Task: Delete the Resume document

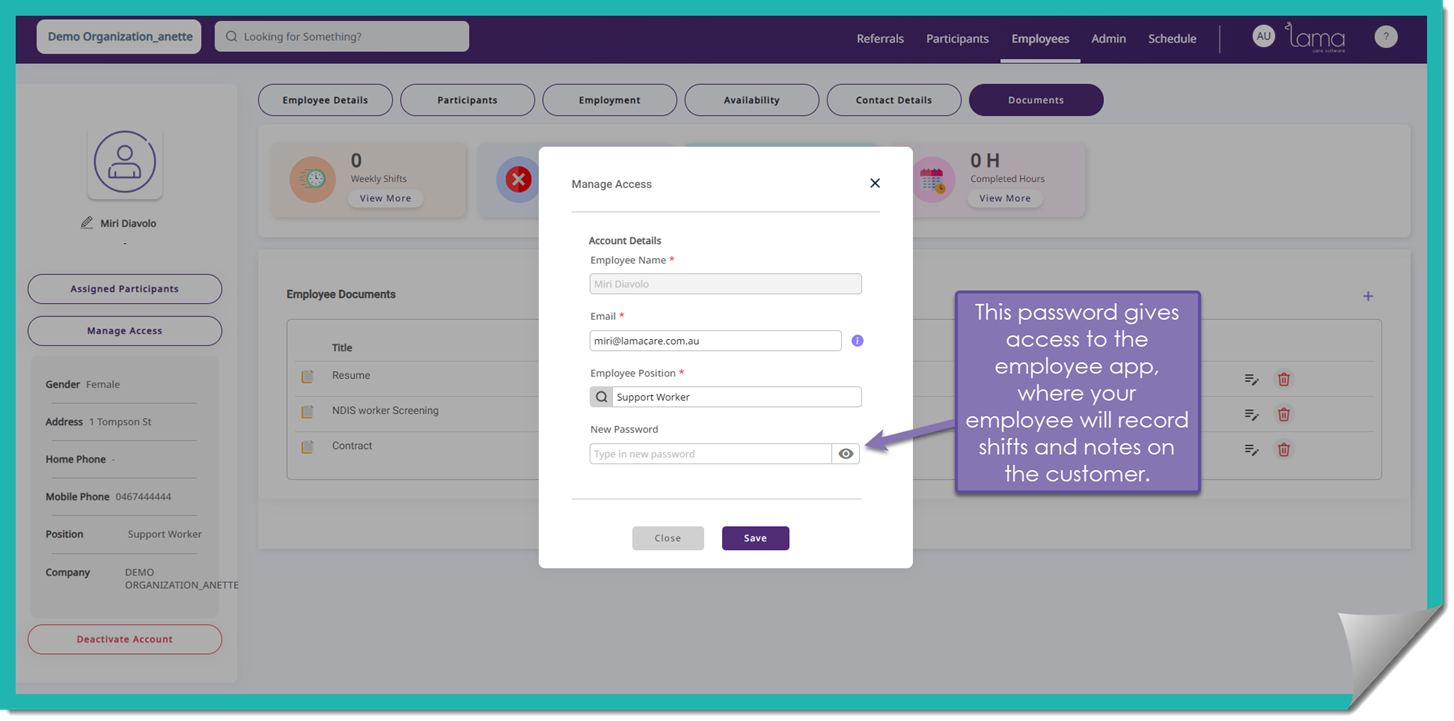Action: coord(1283,379)
